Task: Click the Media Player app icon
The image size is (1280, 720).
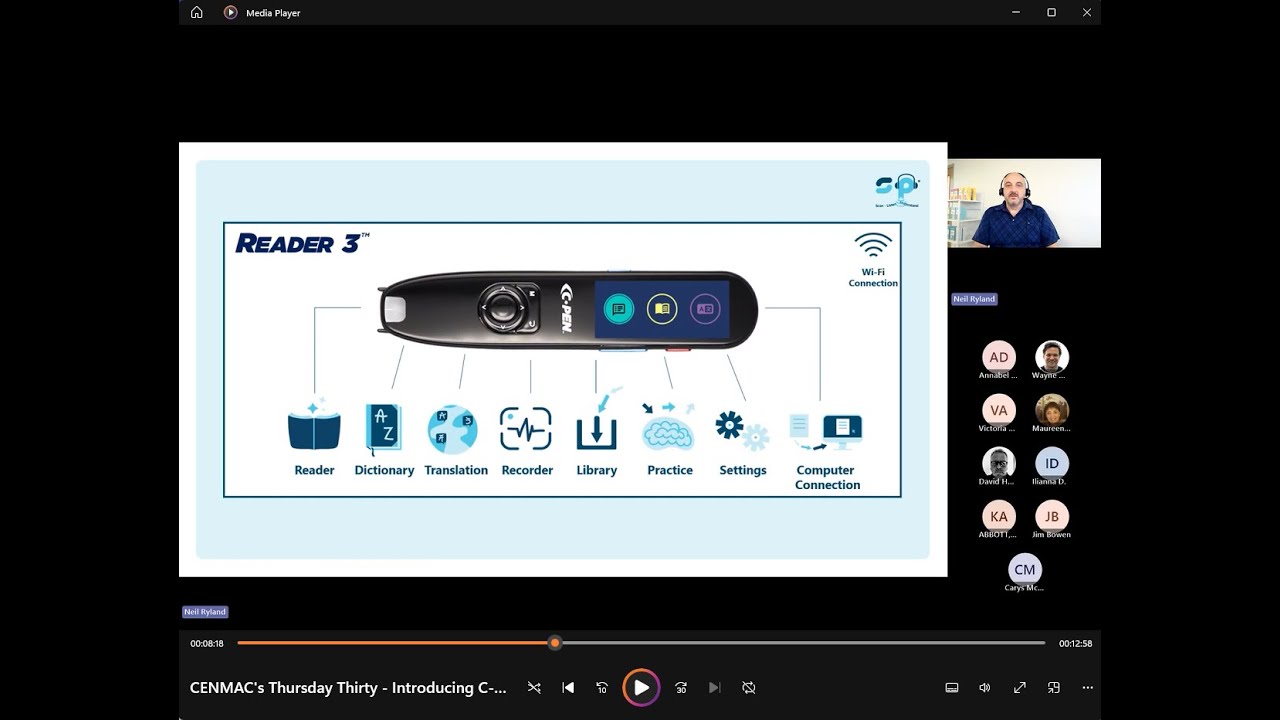Action: [231, 13]
